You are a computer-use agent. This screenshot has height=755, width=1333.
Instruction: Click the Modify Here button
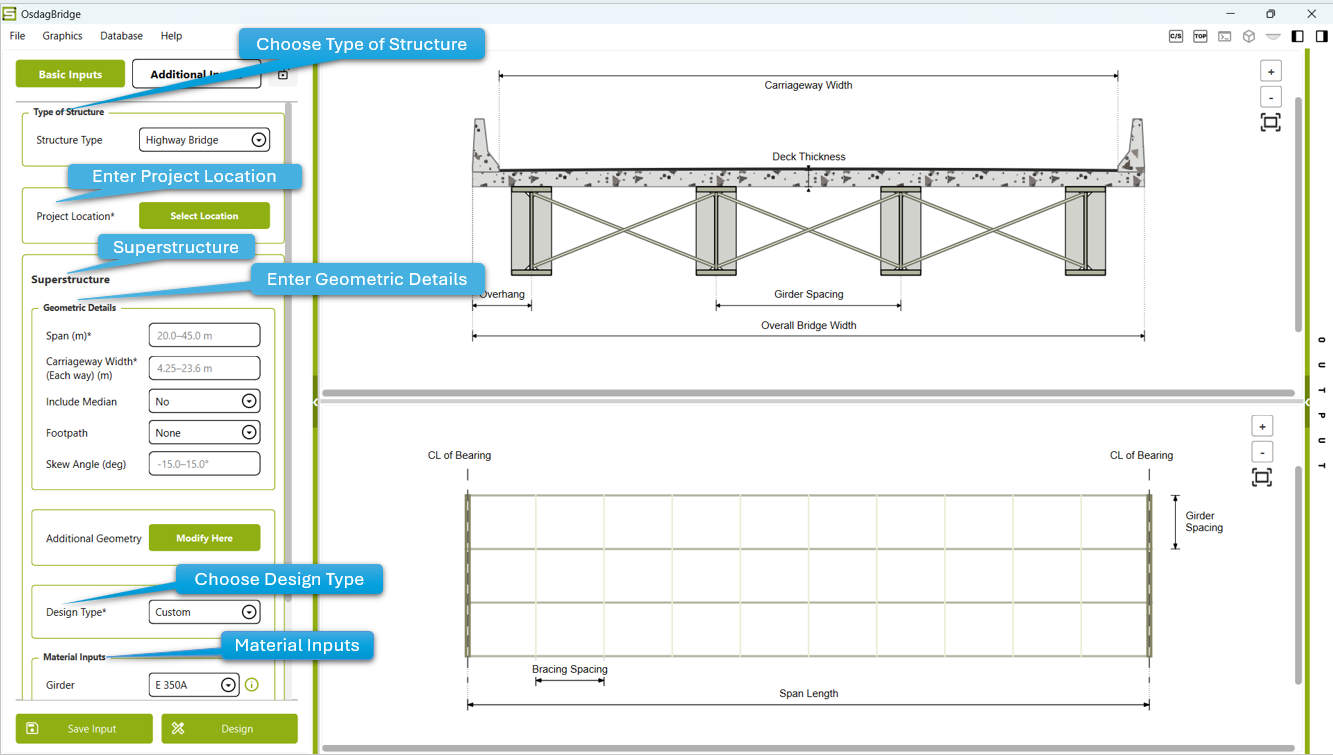click(x=204, y=538)
